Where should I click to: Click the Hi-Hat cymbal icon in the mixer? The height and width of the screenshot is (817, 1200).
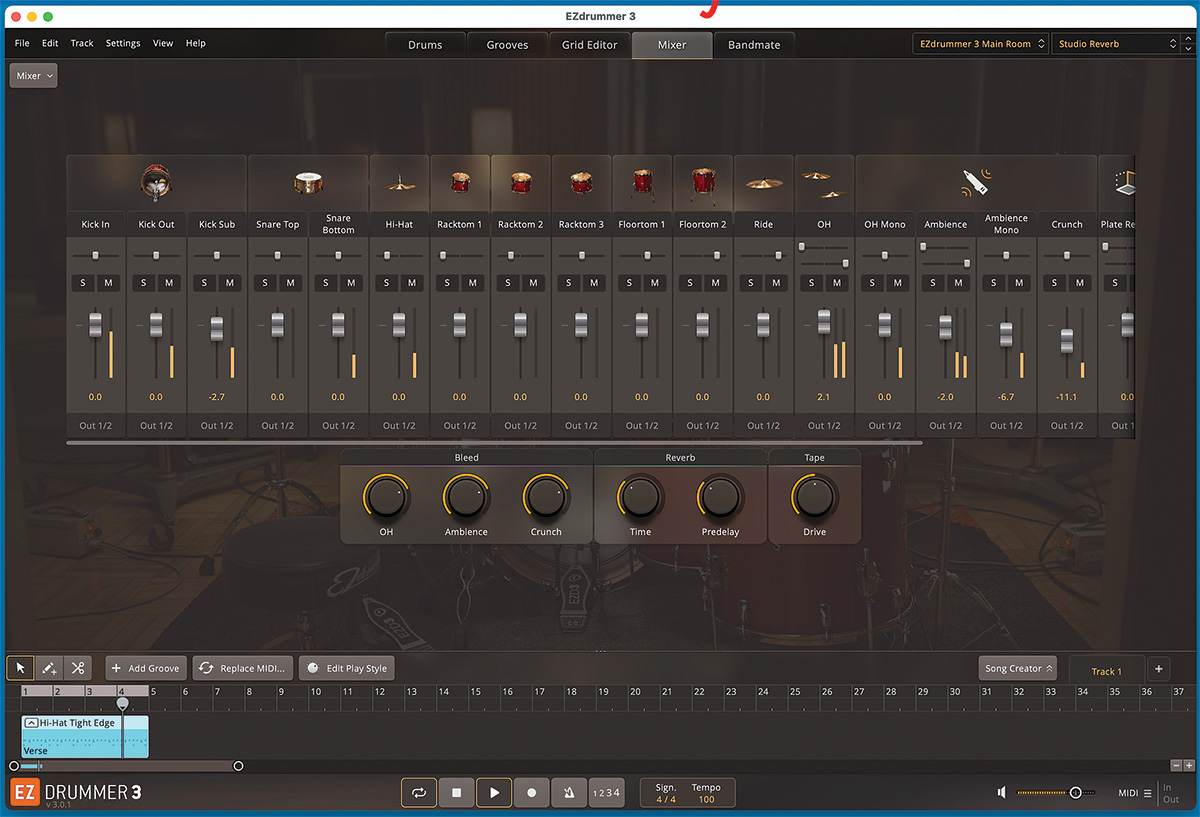[399, 184]
